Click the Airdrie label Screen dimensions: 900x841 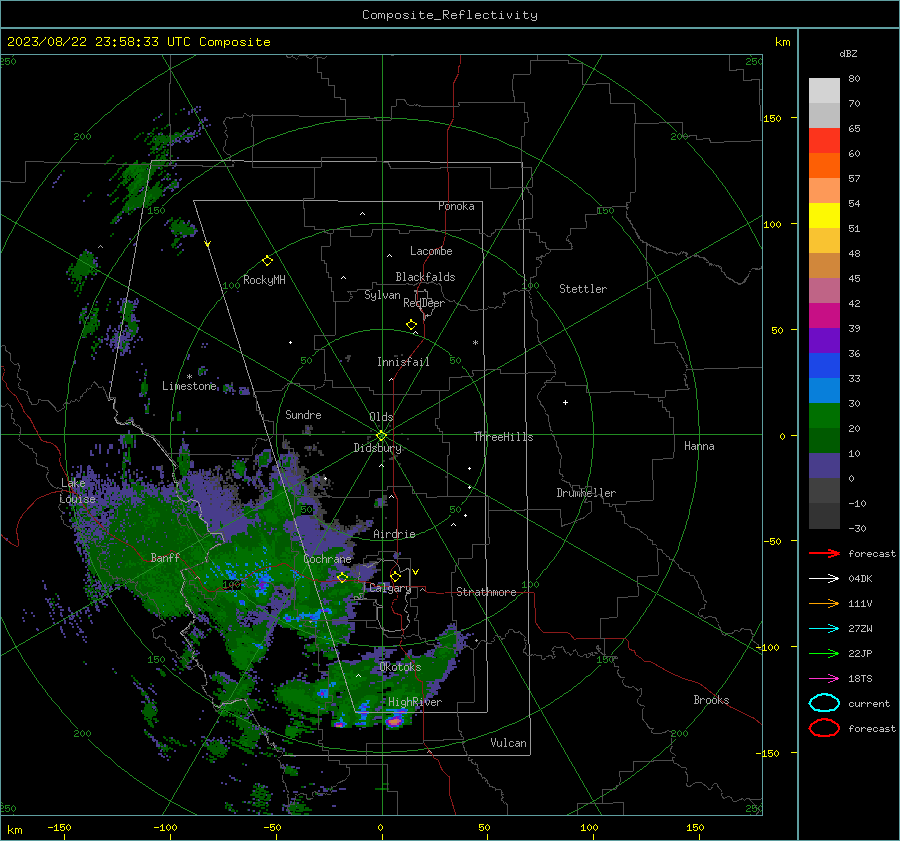pos(394,534)
